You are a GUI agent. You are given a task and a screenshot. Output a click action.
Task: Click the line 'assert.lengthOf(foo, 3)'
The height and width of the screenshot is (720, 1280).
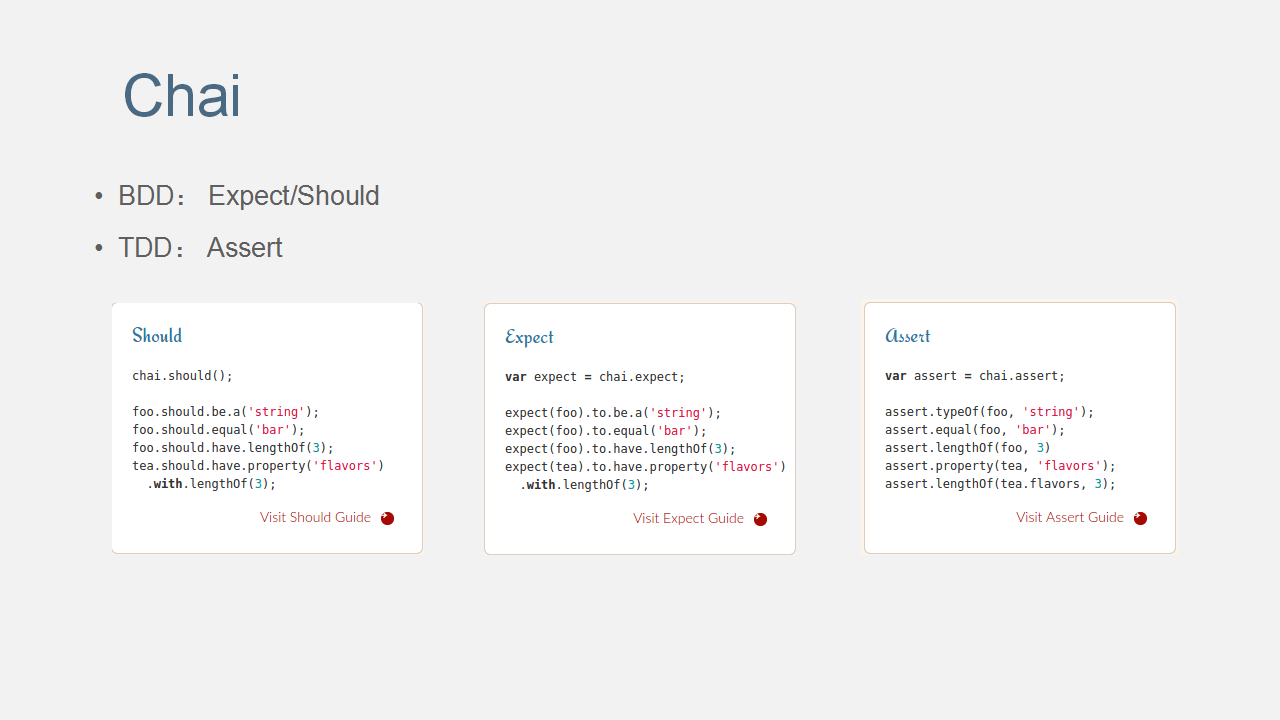tap(968, 448)
